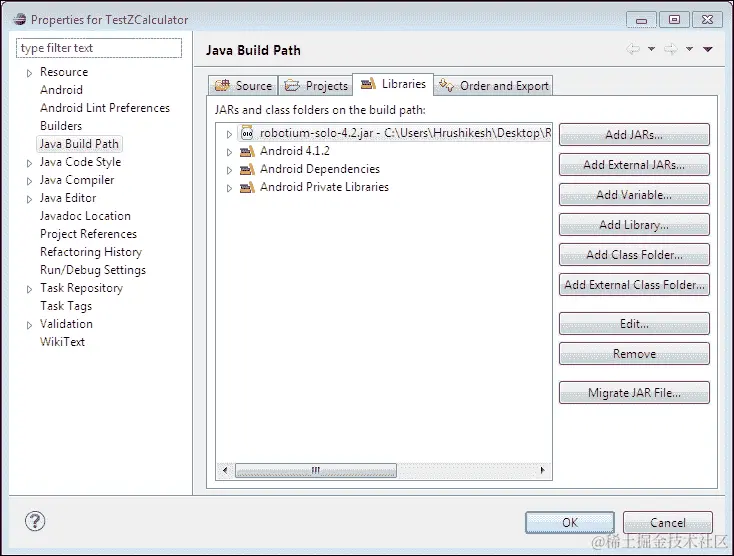
Task: Click the Add Variable... button
Action: click(x=634, y=195)
